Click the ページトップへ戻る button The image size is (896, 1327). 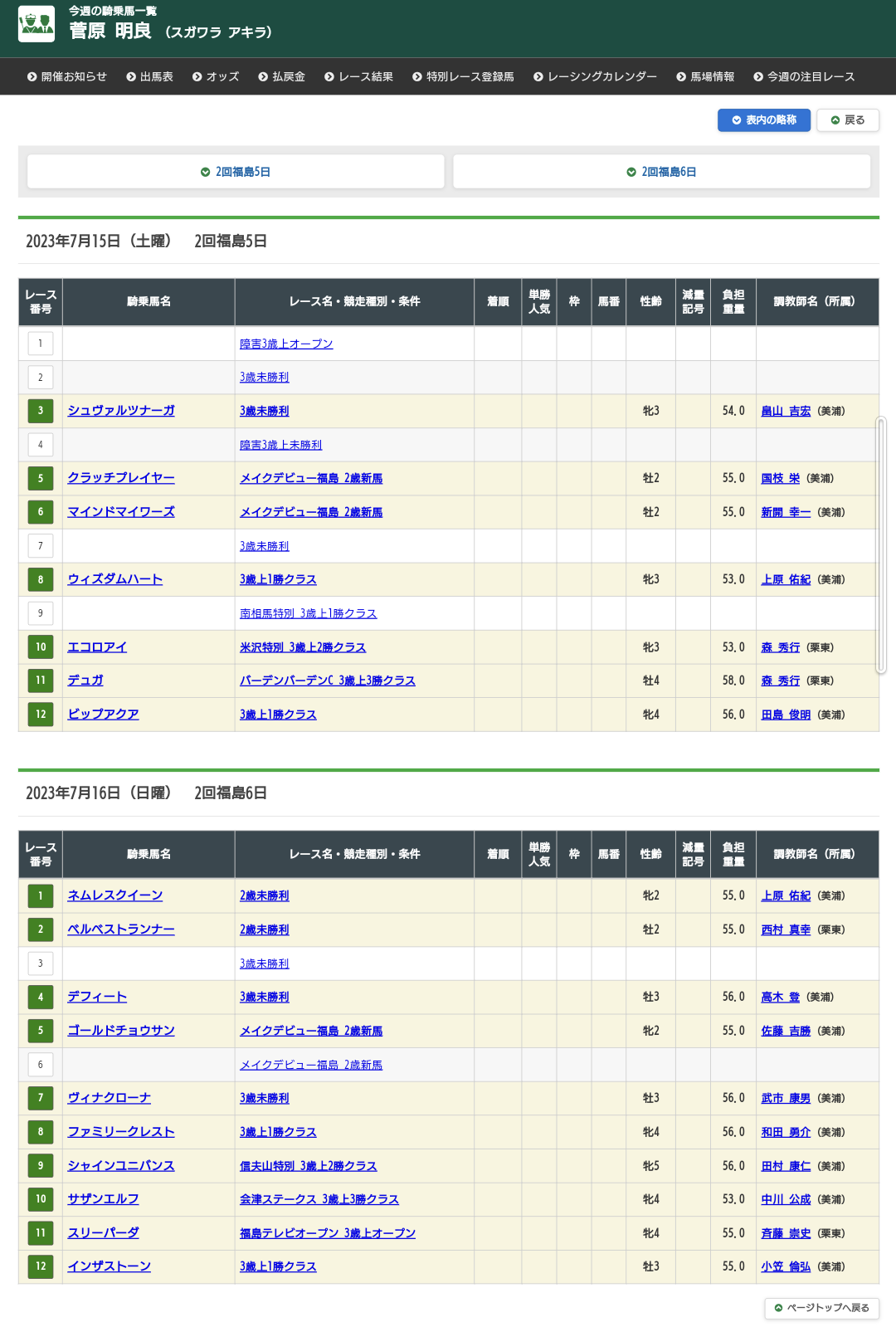pos(821,1308)
